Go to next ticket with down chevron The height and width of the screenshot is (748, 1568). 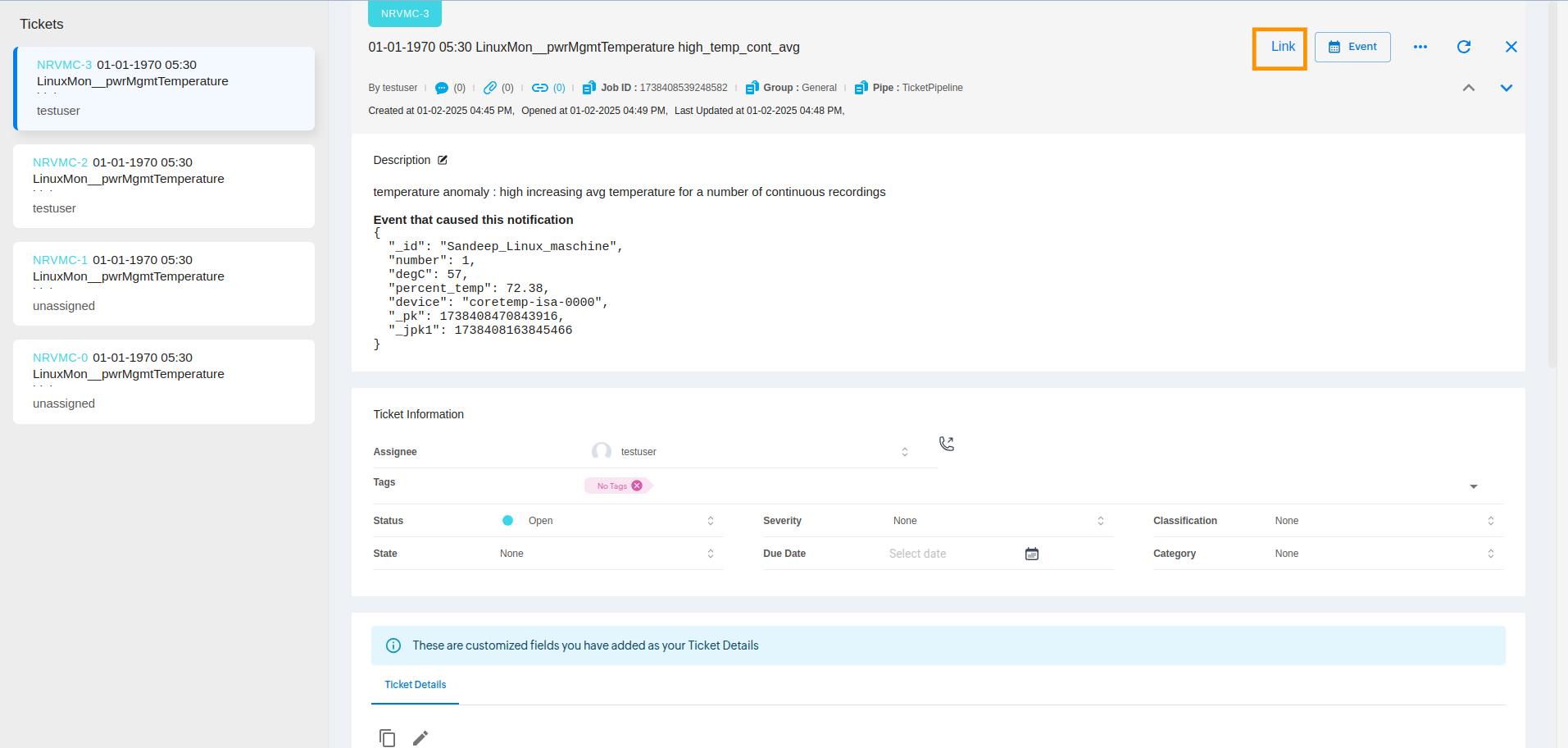pos(1507,88)
